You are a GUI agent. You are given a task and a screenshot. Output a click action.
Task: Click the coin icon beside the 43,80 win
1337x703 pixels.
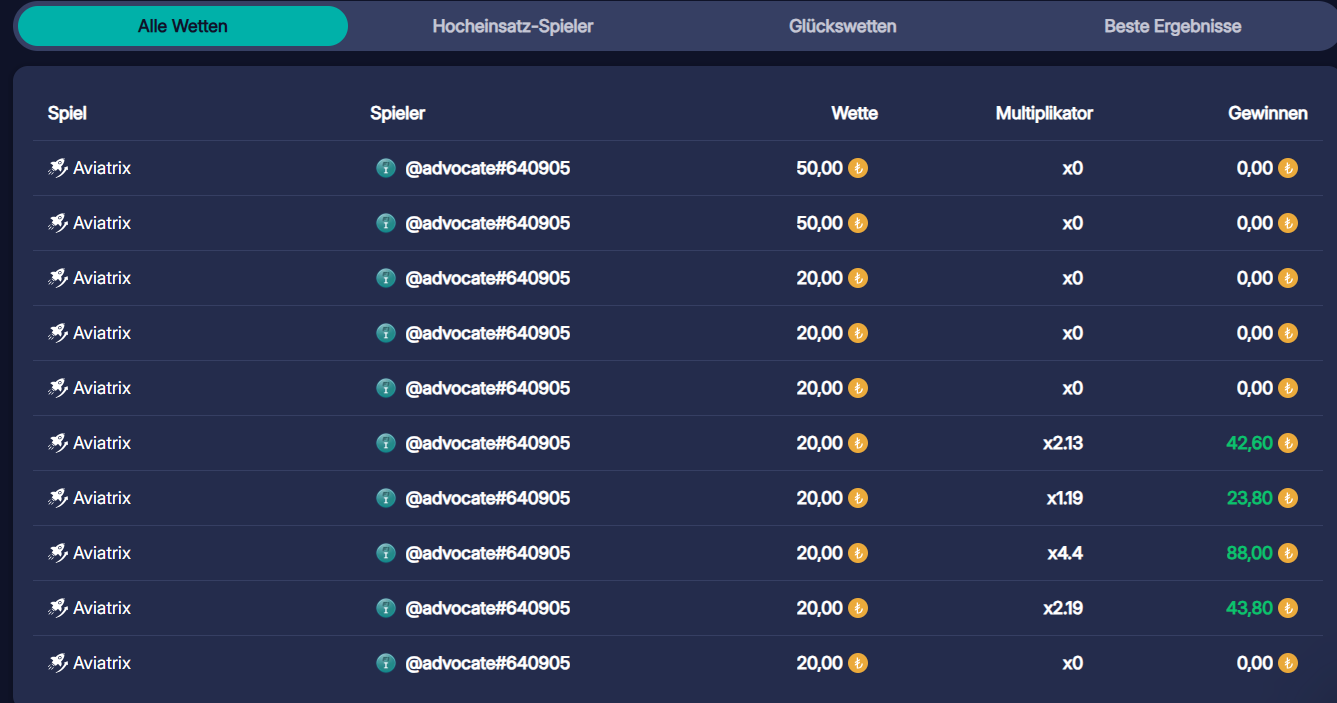point(1288,608)
